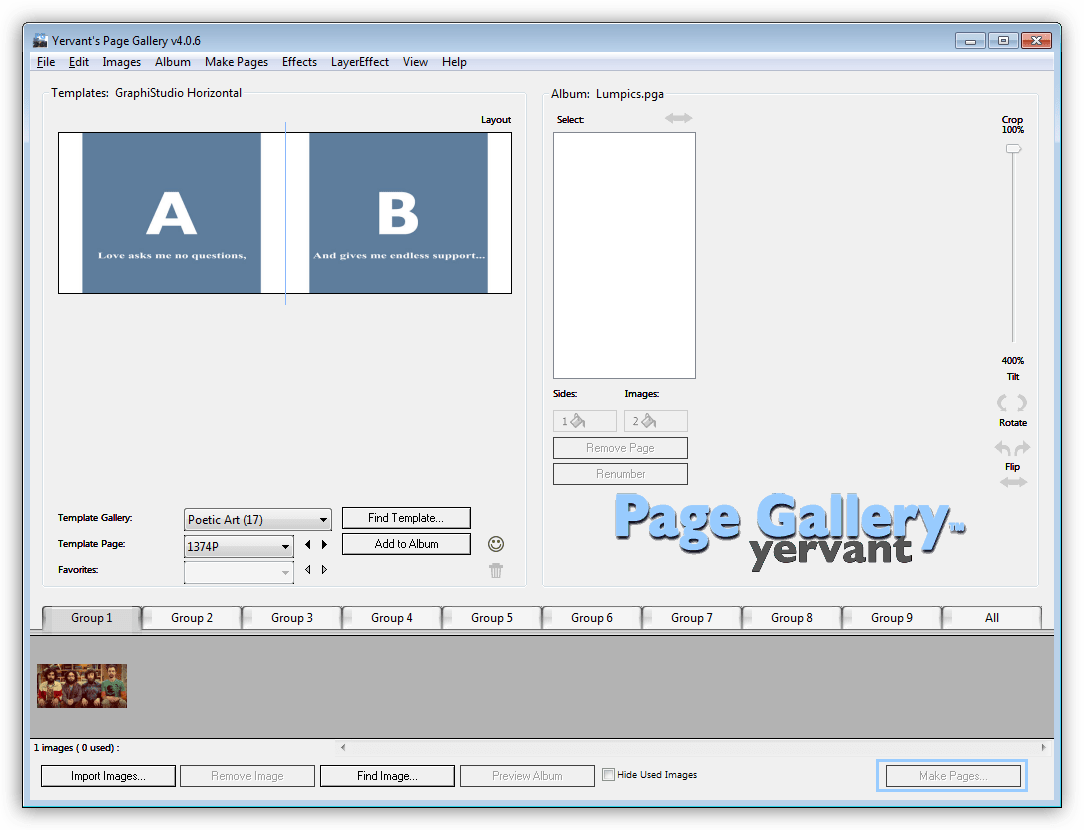
Task: Click the Import Images... button
Action: point(109,776)
